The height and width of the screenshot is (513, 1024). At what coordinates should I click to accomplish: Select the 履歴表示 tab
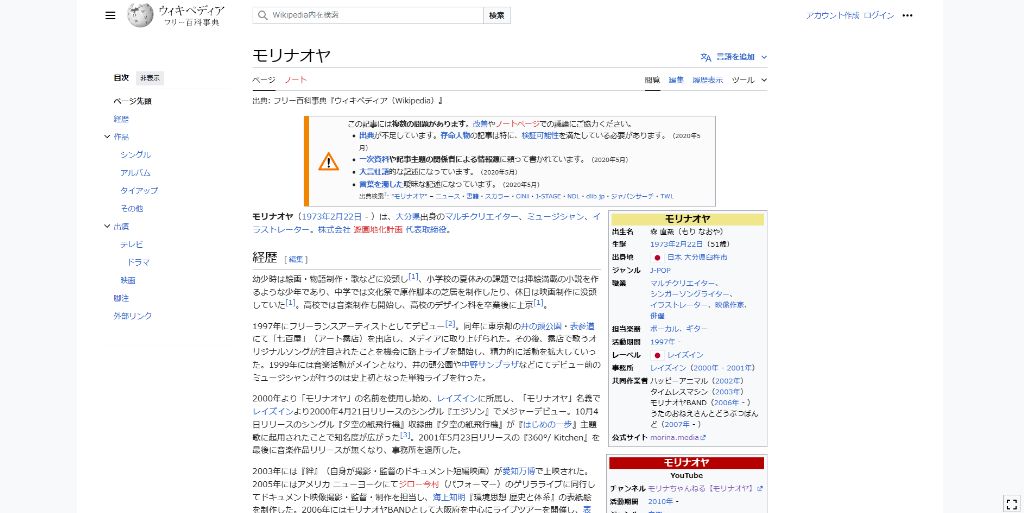[708, 80]
